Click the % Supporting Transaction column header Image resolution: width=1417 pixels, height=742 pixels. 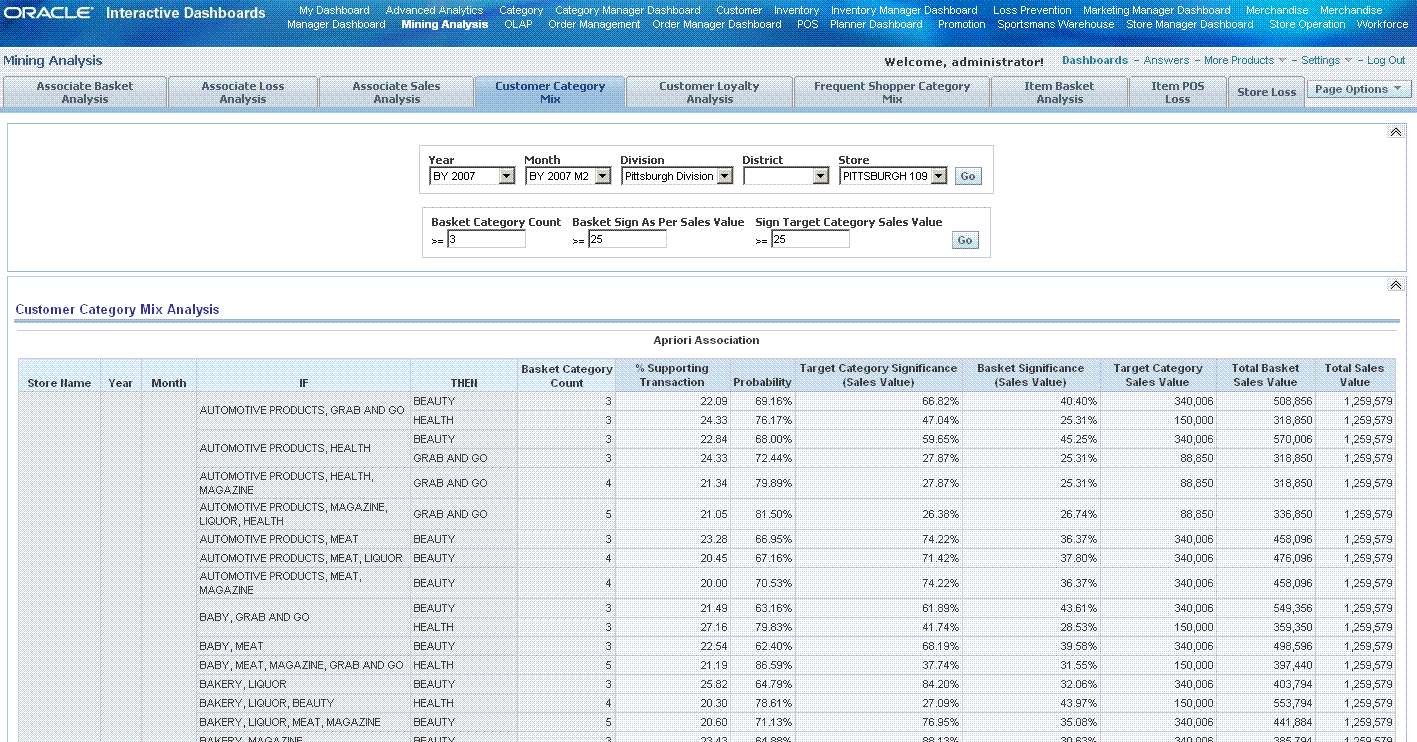(672, 375)
